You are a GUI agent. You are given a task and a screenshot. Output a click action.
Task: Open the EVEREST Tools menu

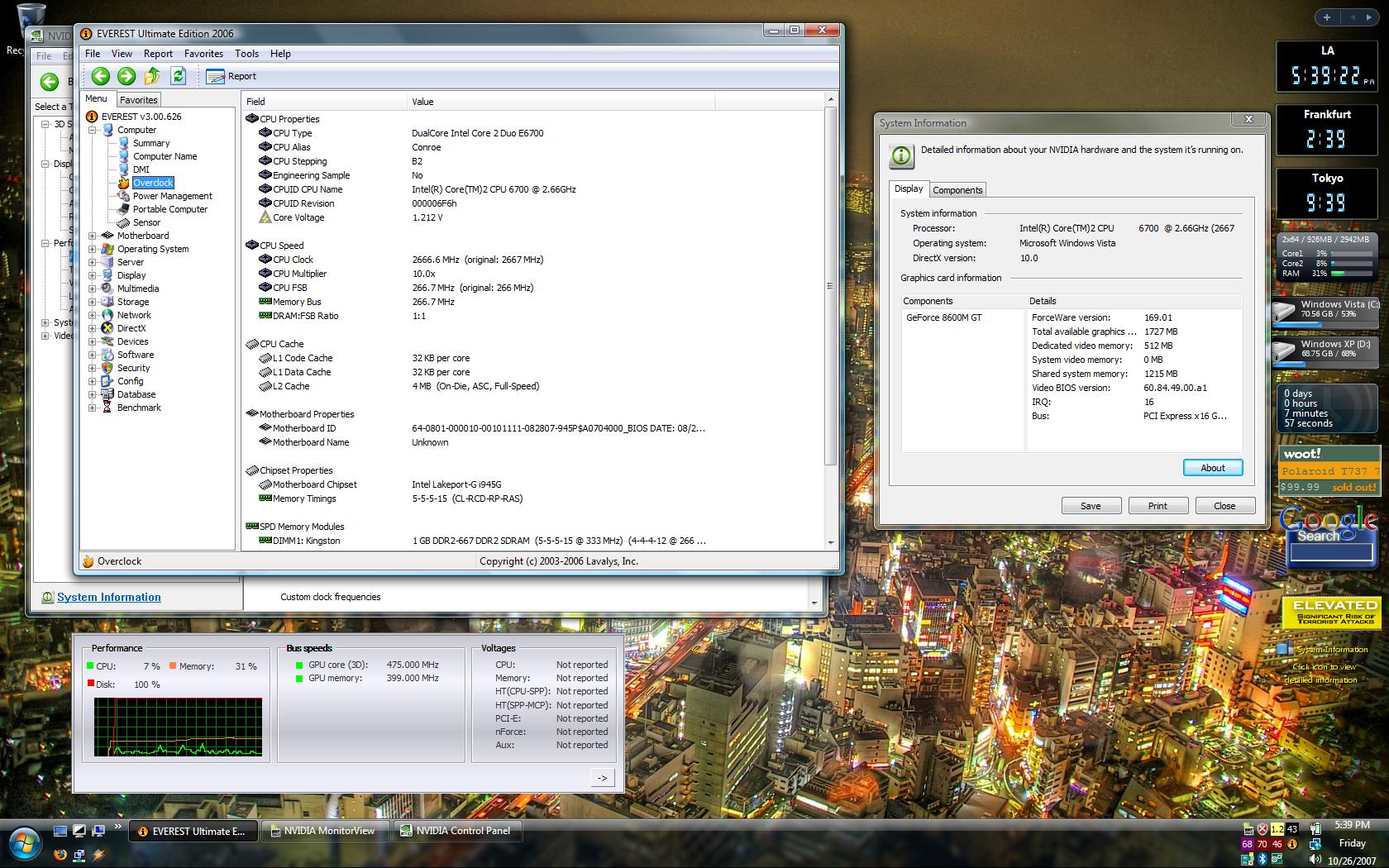[x=246, y=54]
